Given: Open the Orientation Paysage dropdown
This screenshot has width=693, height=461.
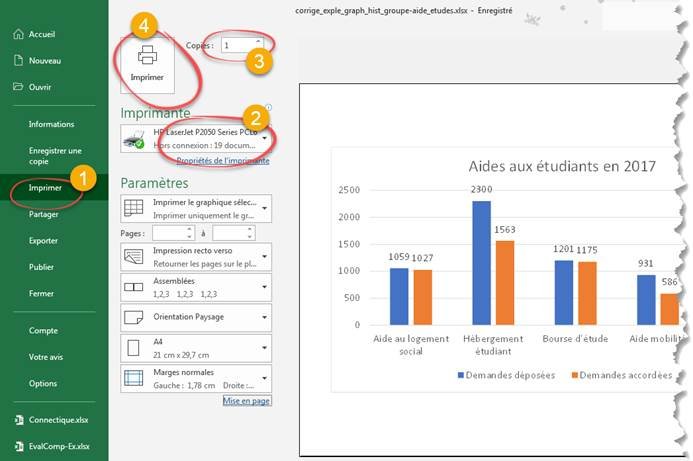Looking at the screenshot, I should tap(266, 317).
